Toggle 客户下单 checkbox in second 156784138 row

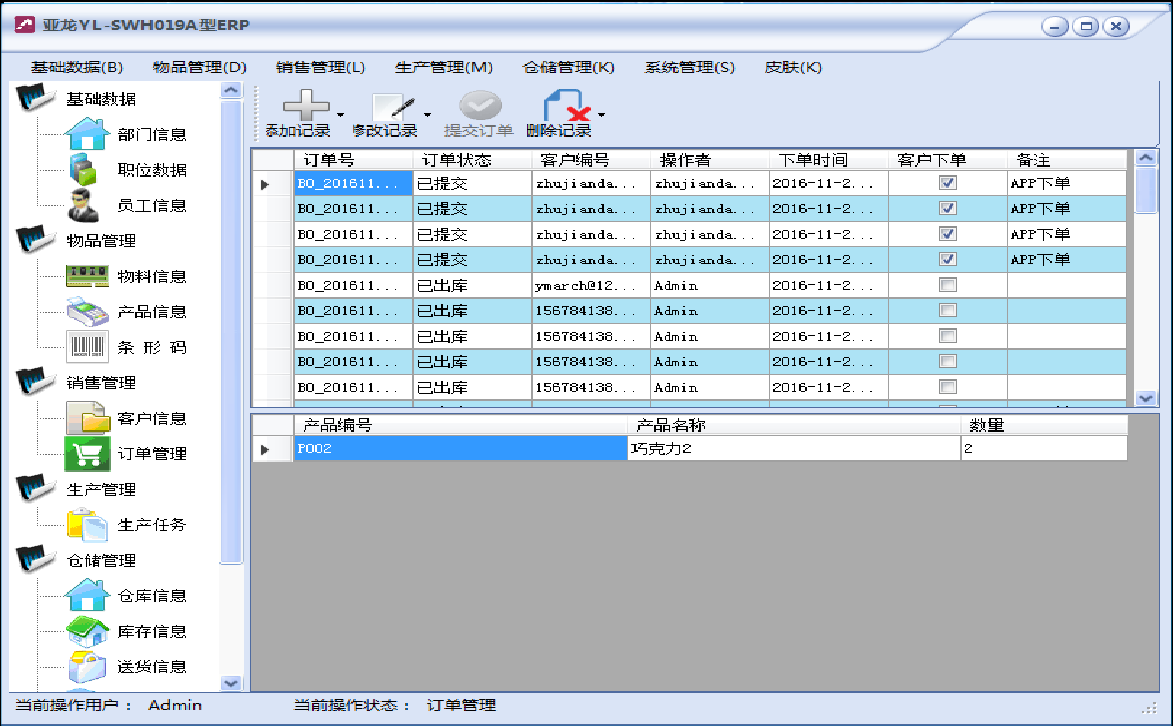pos(948,335)
